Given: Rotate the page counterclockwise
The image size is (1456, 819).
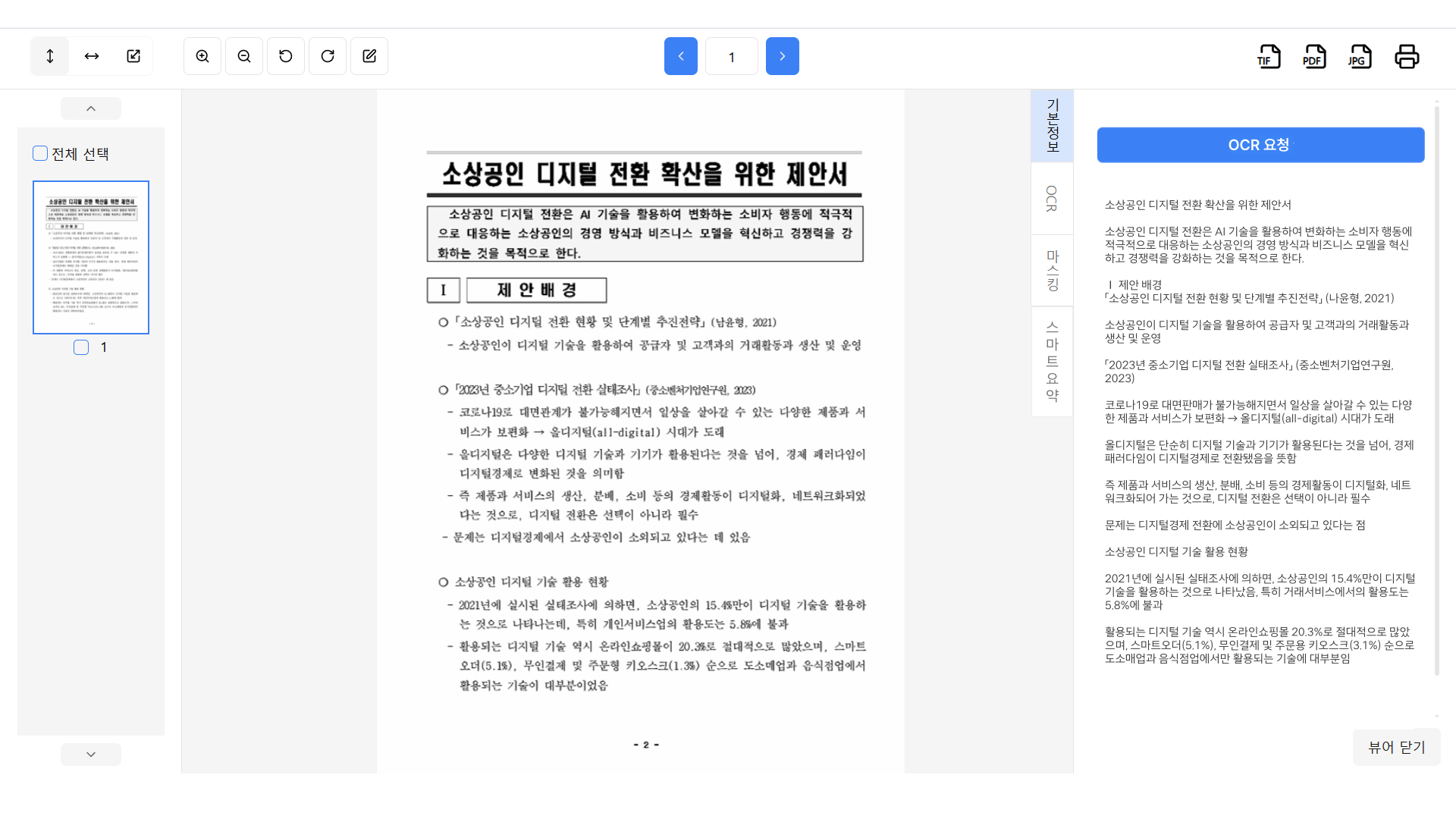Looking at the screenshot, I should (286, 56).
